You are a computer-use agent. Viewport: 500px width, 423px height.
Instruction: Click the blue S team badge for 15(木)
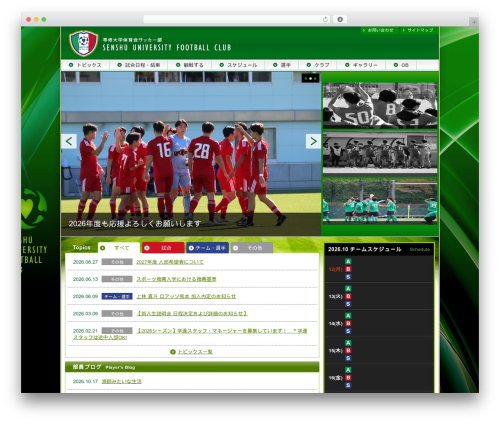pos(348,358)
